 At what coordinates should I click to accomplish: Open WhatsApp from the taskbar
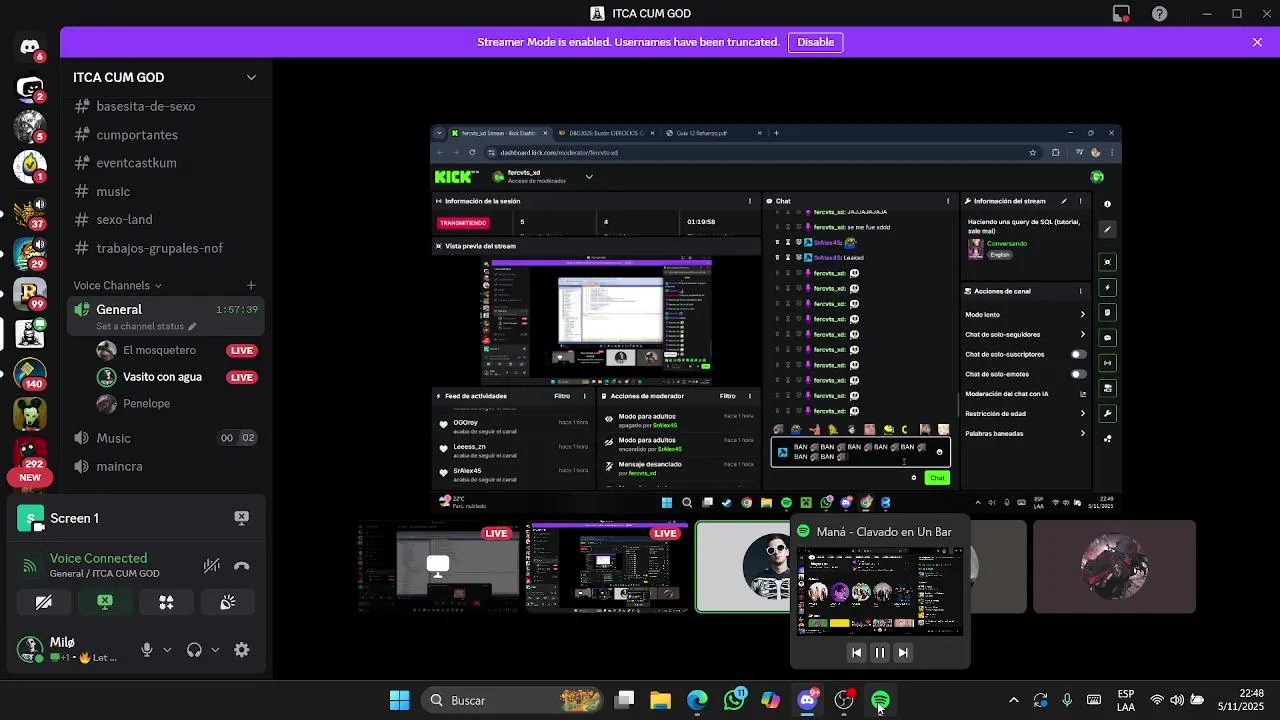tap(734, 700)
